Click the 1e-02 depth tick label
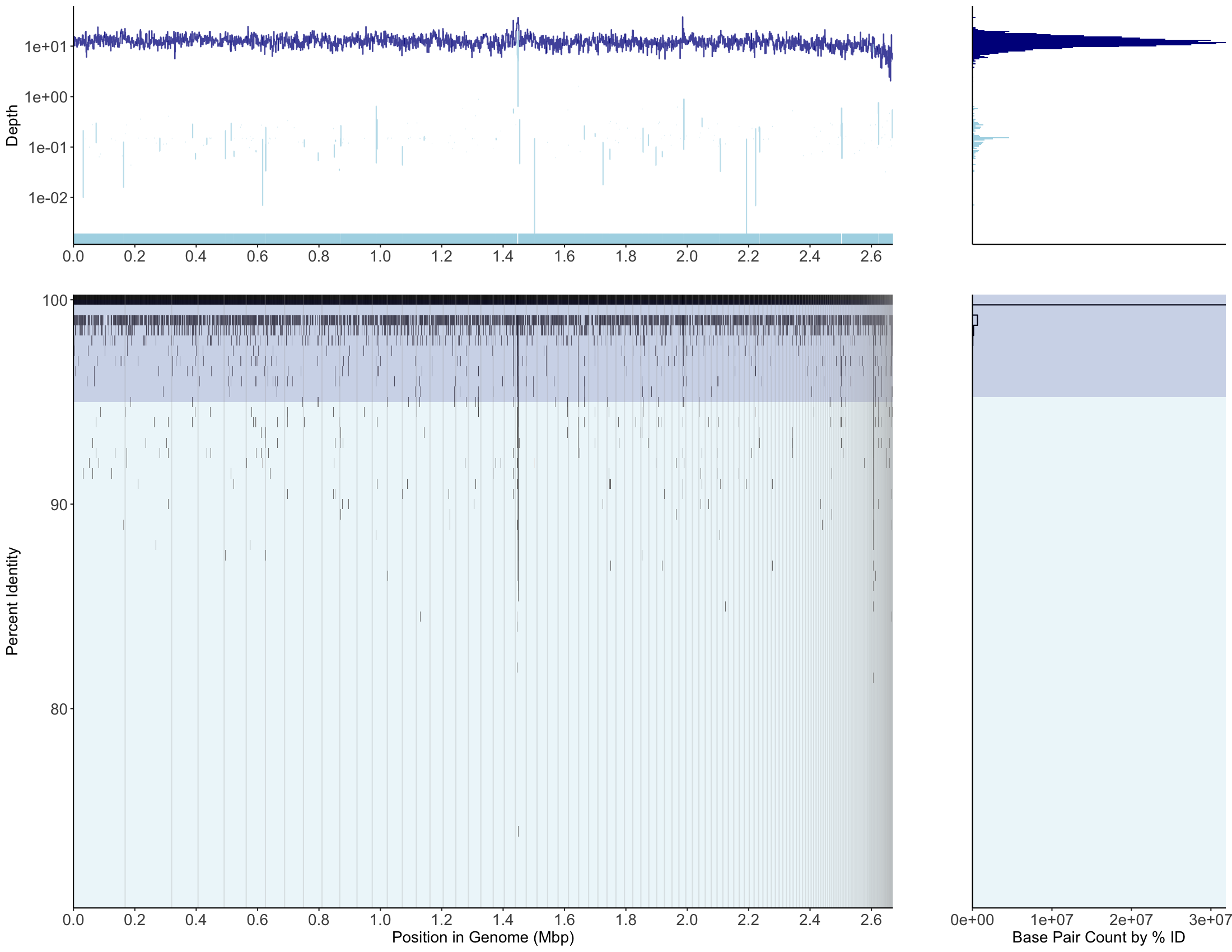This screenshot has height=952, width=1232. pyautogui.click(x=48, y=198)
